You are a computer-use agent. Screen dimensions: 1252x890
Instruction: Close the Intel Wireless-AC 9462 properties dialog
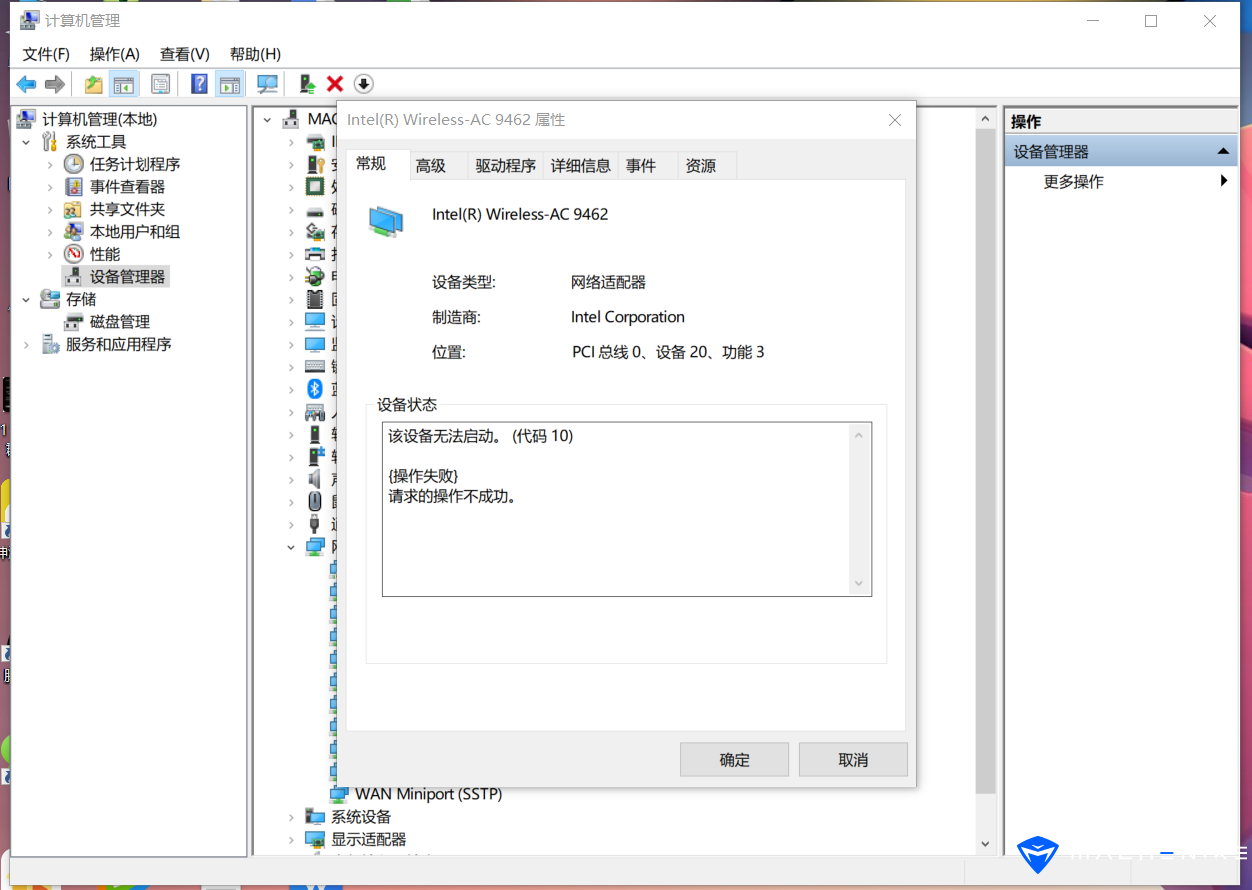(895, 120)
